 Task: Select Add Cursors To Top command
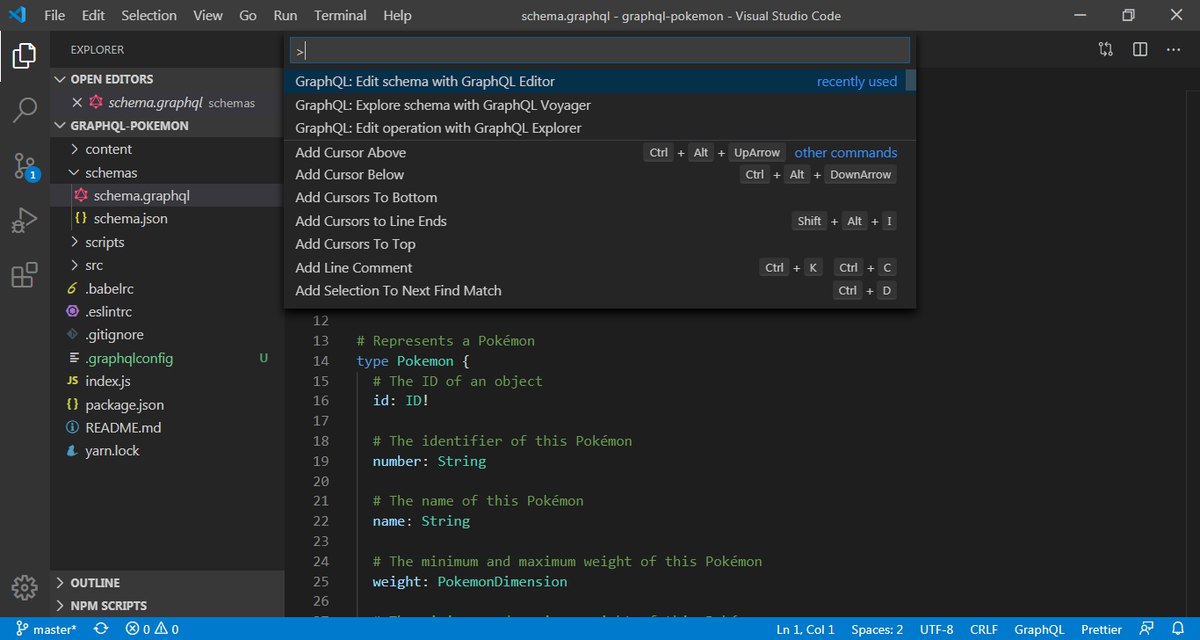[595, 244]
